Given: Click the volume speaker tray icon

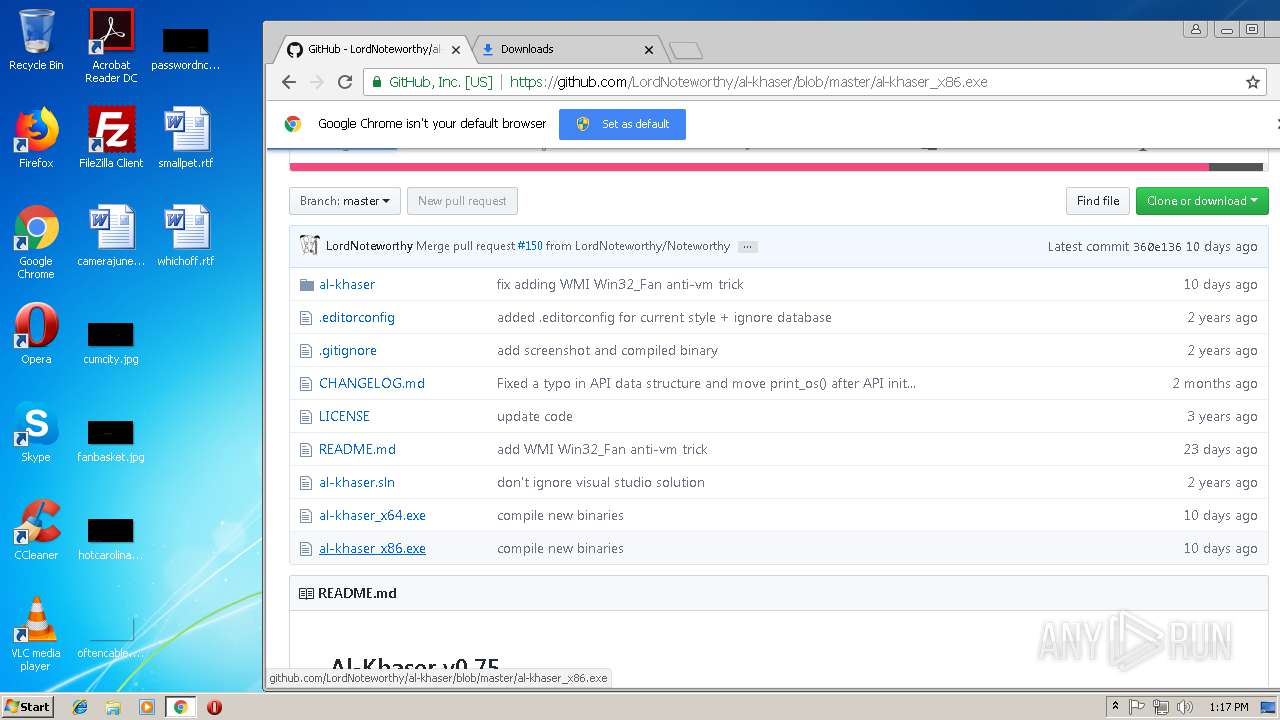Looking at the screenshot, I should click(x=1184, y=707).
